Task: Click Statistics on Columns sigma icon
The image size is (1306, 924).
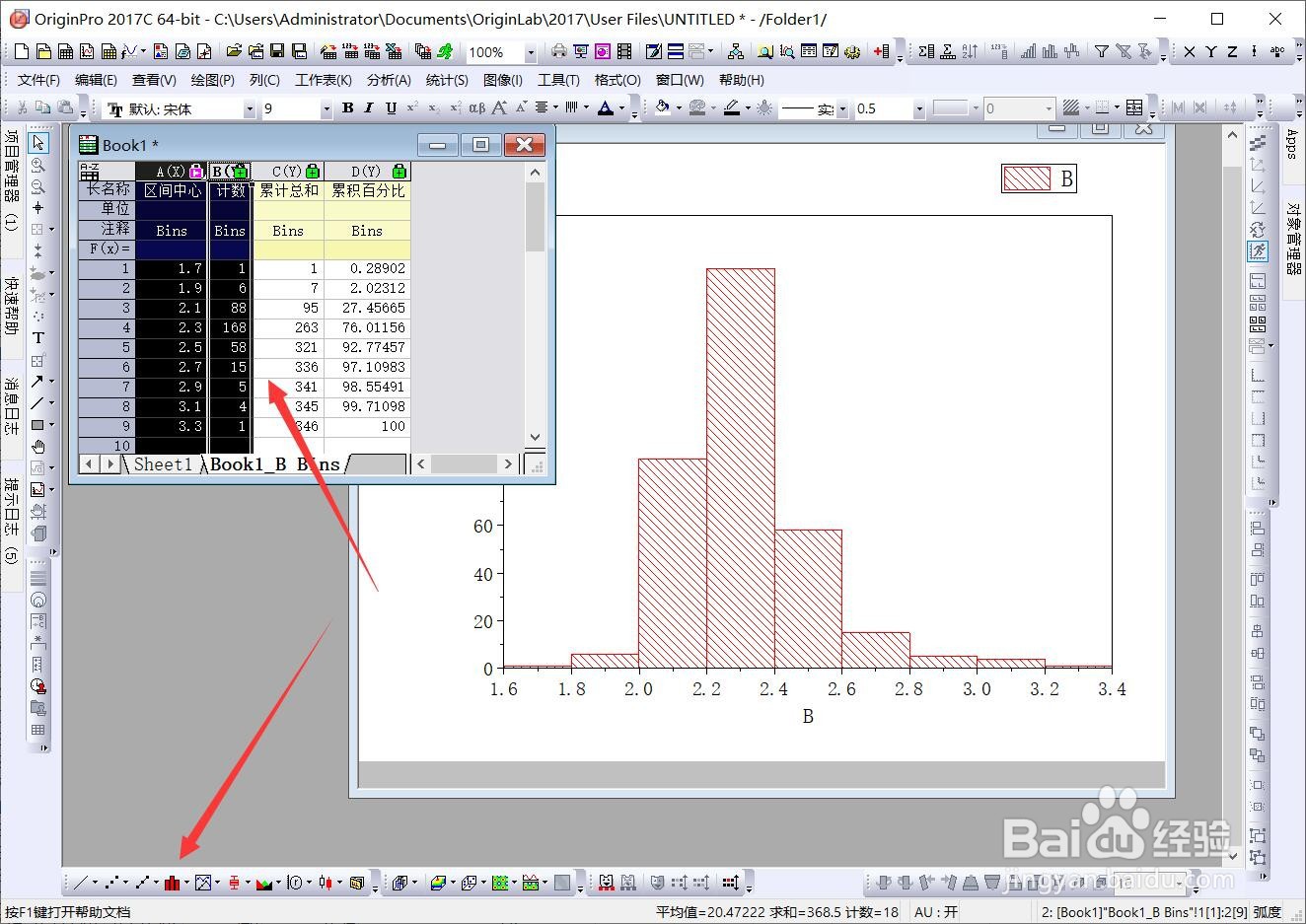Action: coord(925,51)
